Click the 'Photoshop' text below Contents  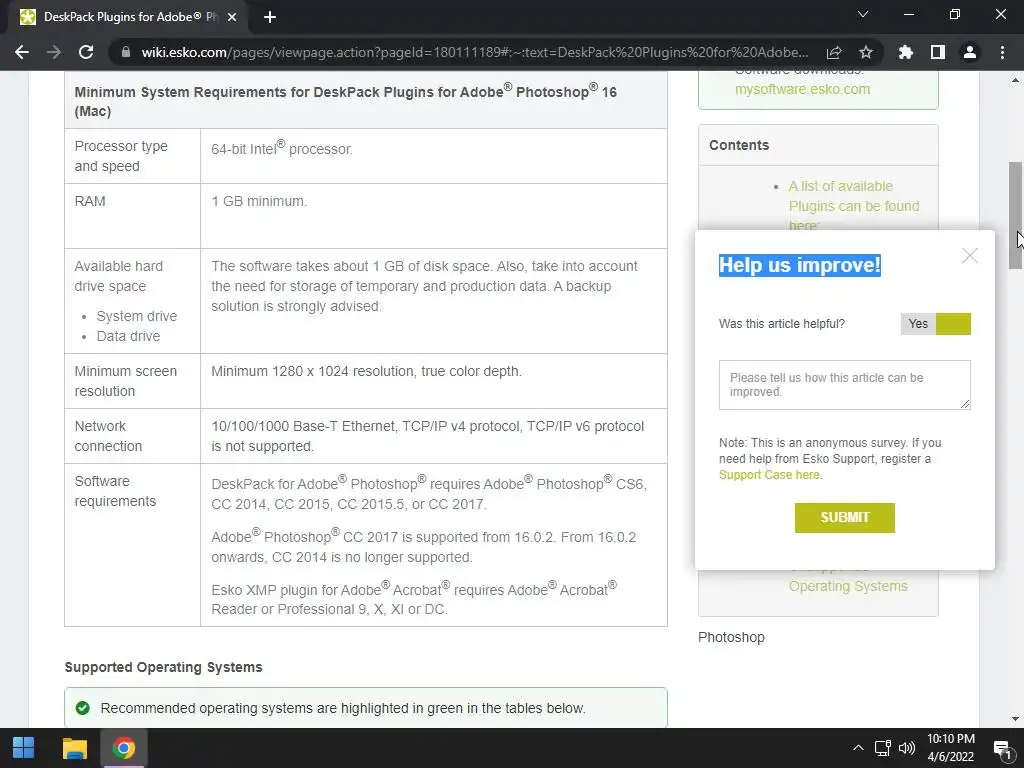click(x=731, y=637)
